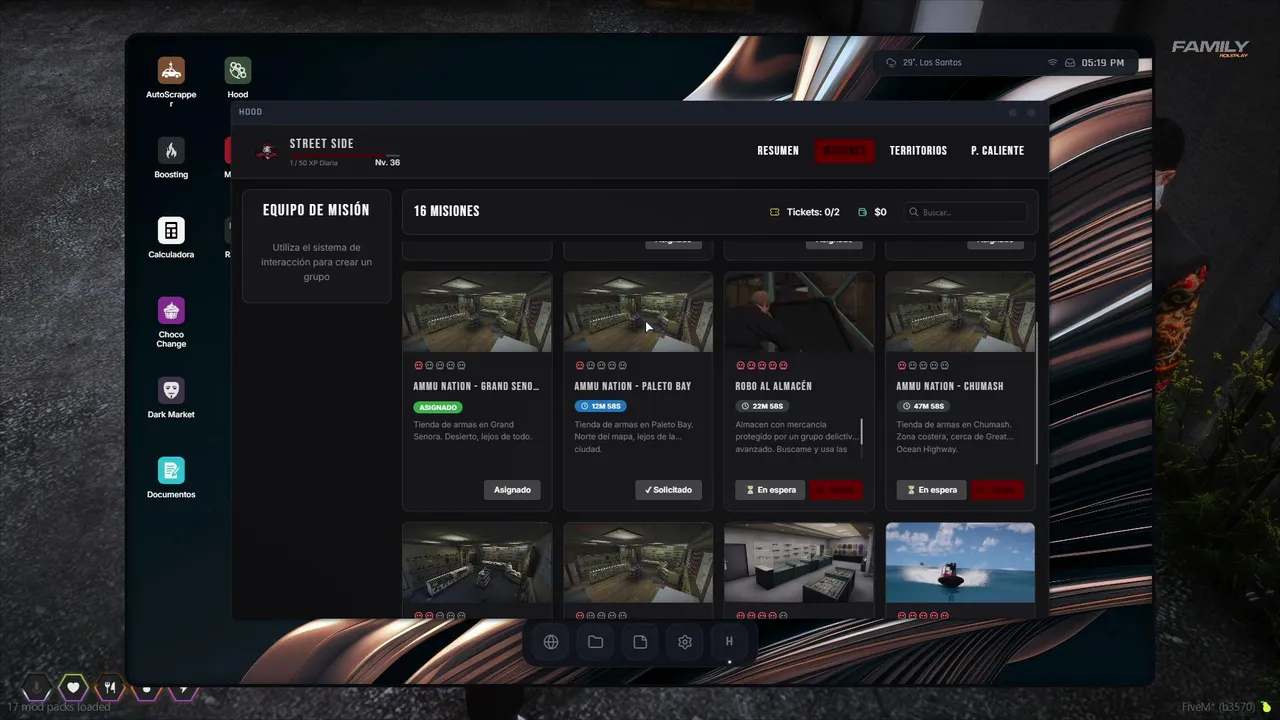
Task: Open the Dark Market app
Action: [171, 390]
